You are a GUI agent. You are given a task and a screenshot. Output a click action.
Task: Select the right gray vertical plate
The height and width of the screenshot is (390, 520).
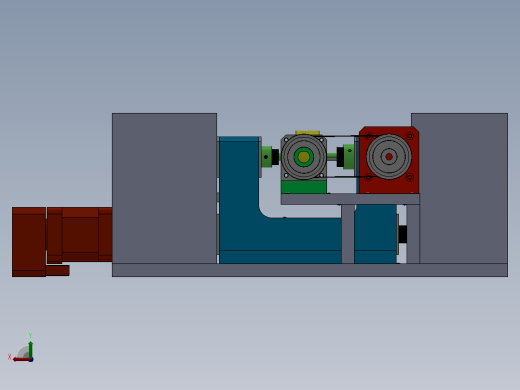coord(463,188)
